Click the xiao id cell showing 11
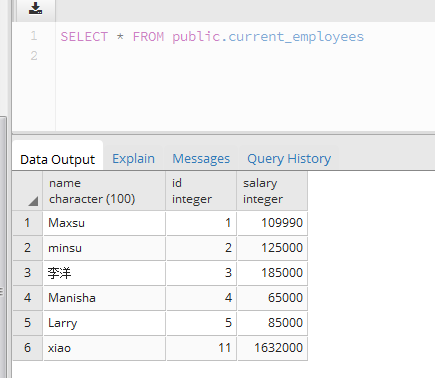This screenshot has width=435, height=378. tap(201, 348)
